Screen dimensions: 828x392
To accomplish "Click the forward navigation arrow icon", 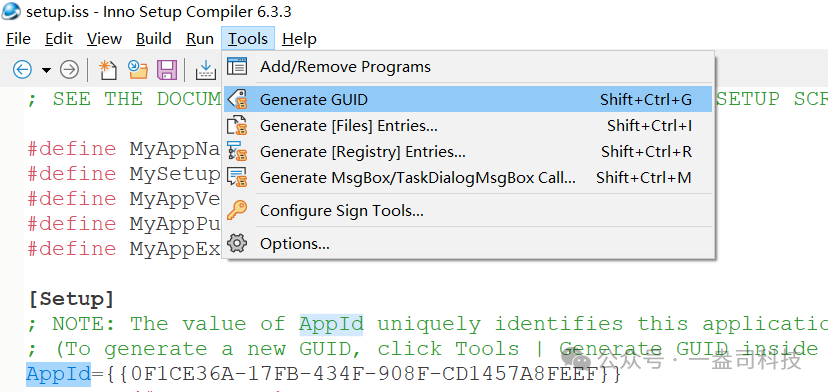I will (x=69, y=69).
